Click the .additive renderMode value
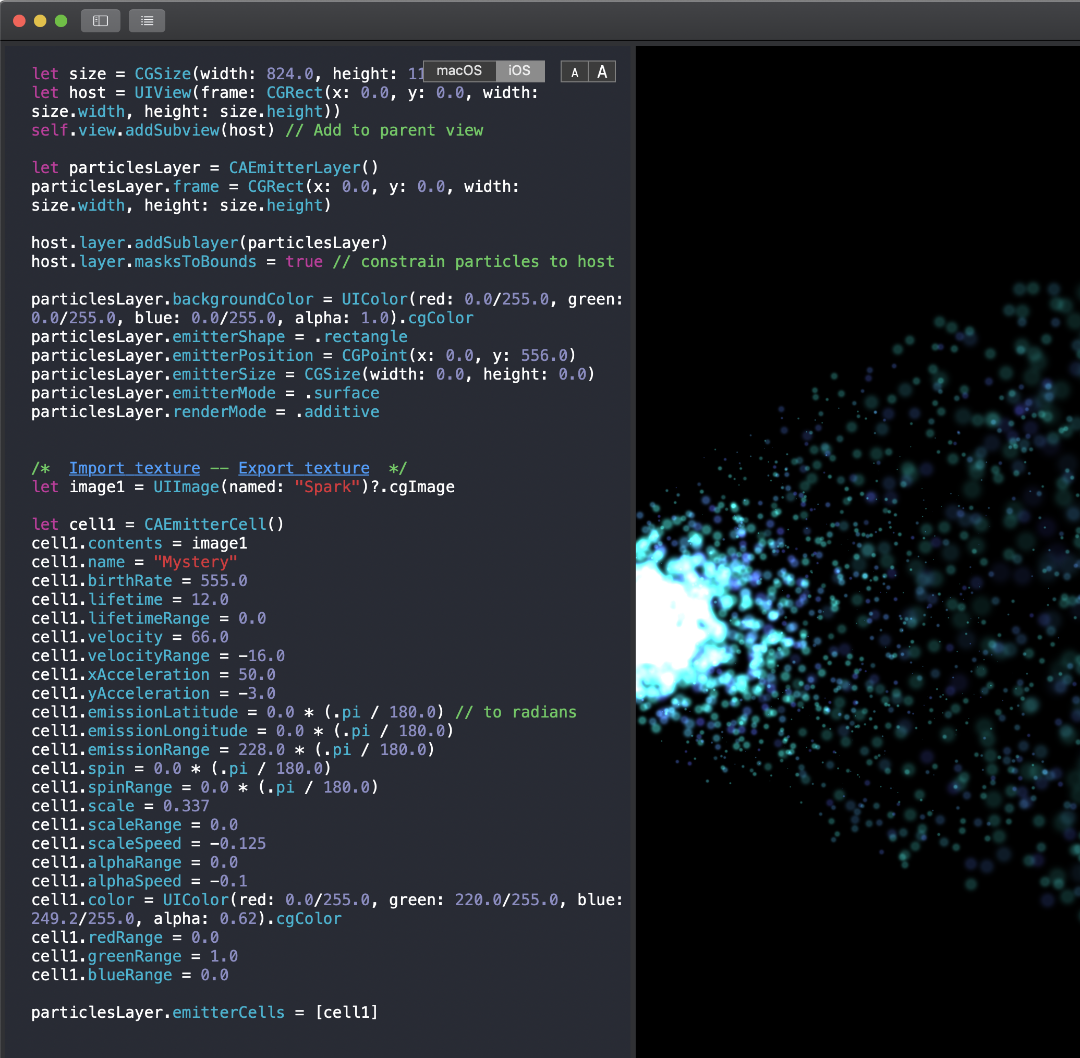 338,412
